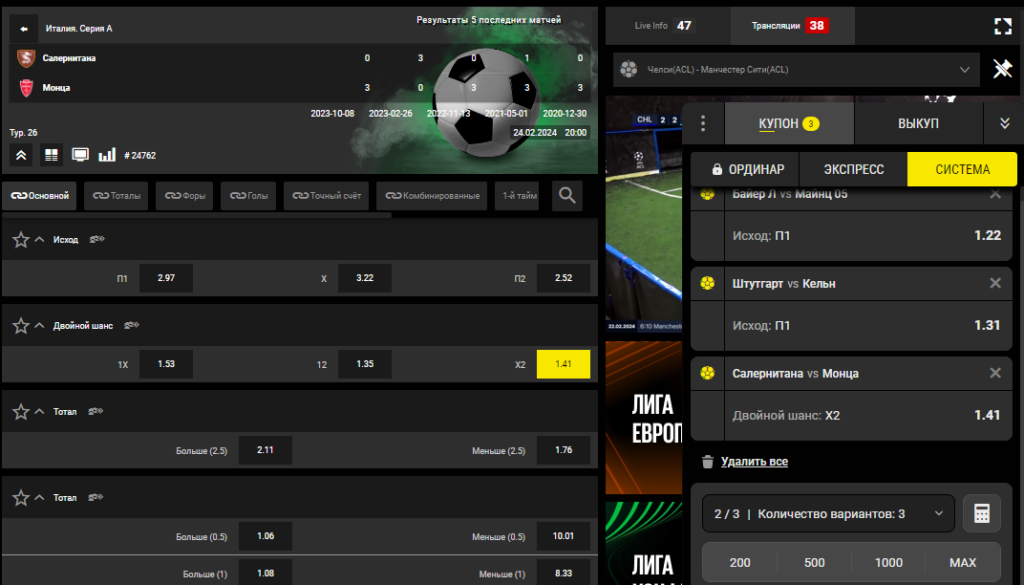1024x585 pixels.
Task: Click the flag icon next to Исход
Action: (97, 240)
